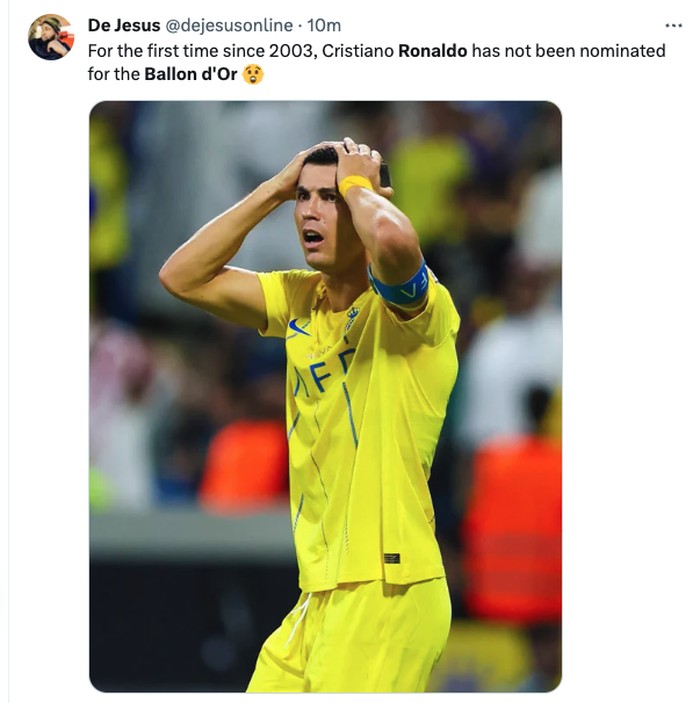Open the De Jesus display name link
The image size is (700, 703).
[x=124, y=26]
